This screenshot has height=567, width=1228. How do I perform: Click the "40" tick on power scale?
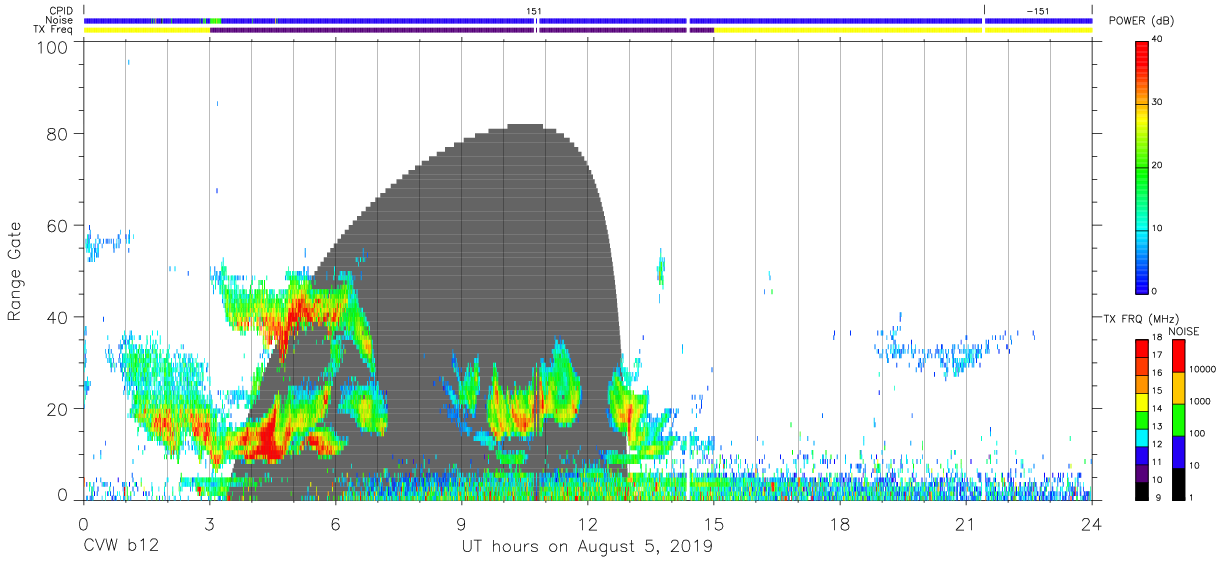(x=1158, y=40)
